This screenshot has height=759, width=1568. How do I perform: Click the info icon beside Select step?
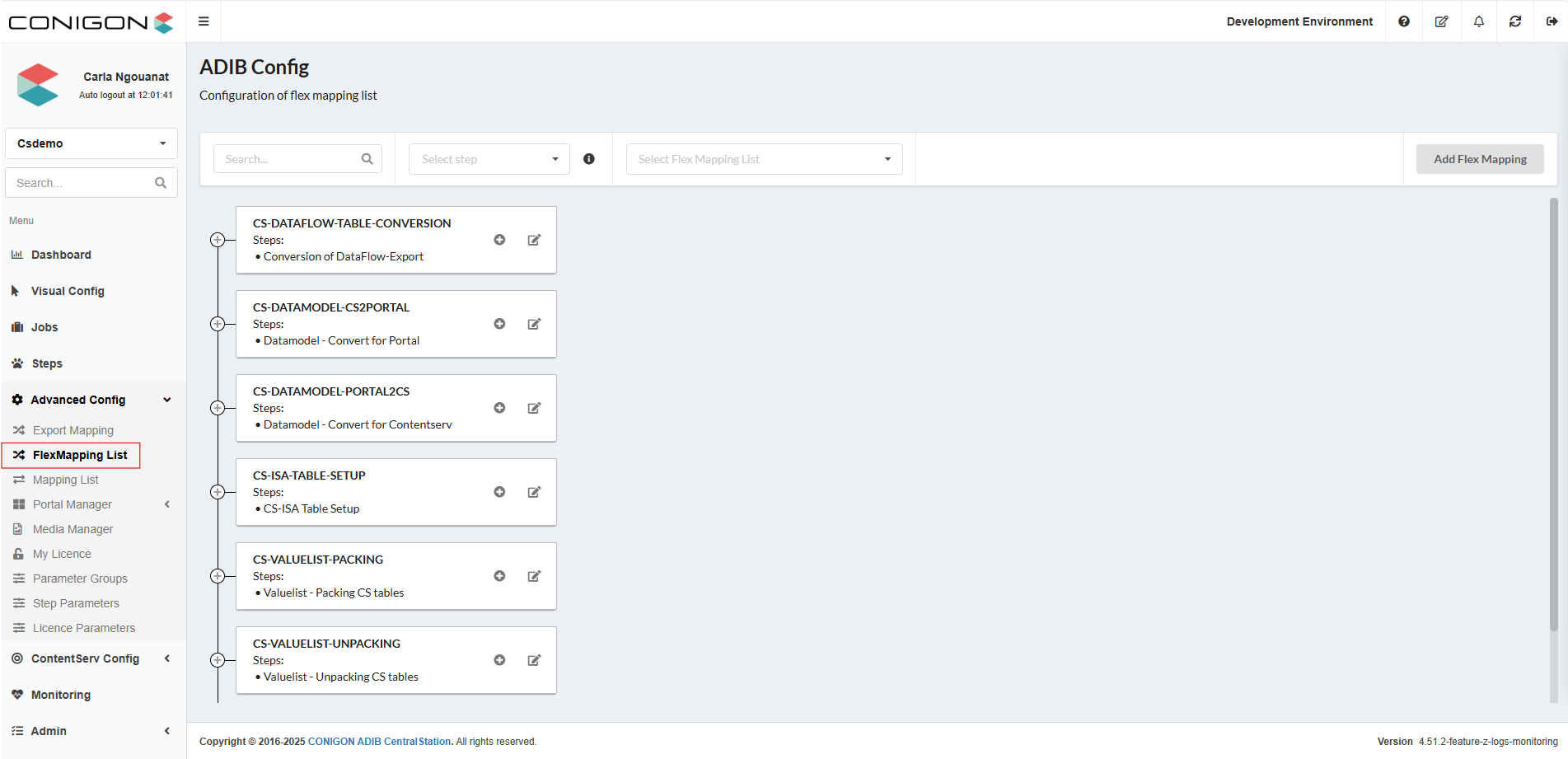coord(589,159)
